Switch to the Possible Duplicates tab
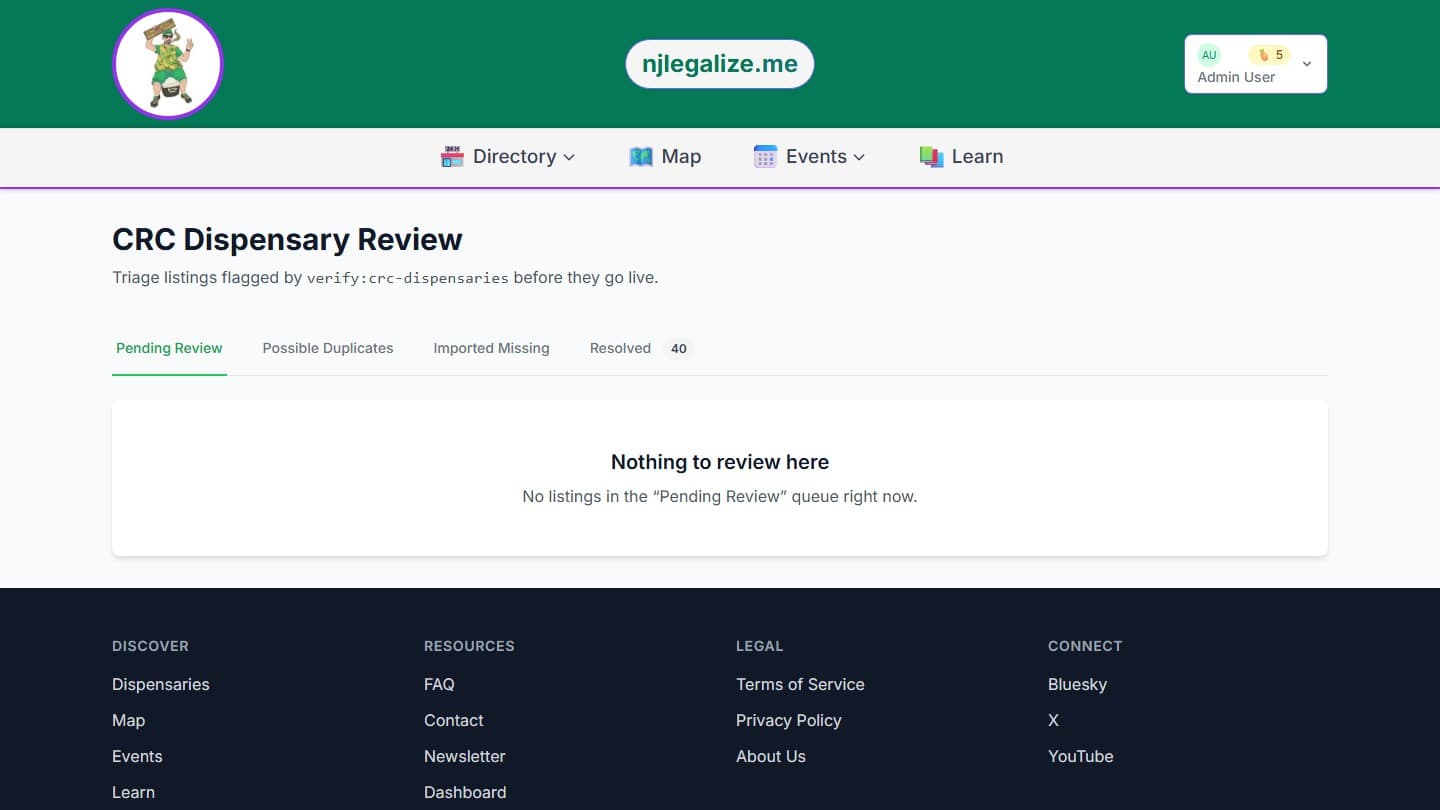This screenshot has width=1440, height=810. [328, 348]
